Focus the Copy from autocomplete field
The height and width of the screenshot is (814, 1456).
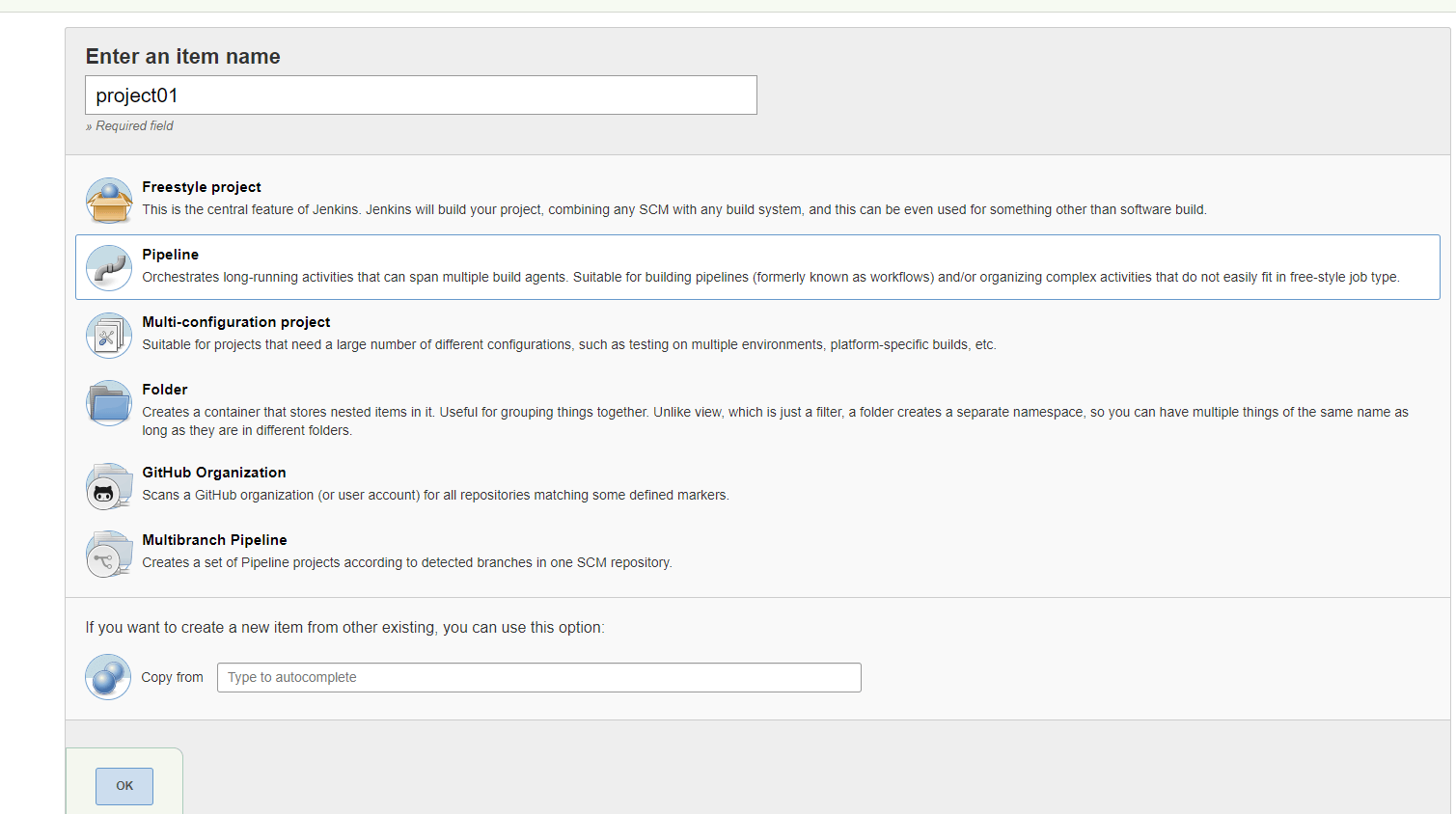(x=539, y=677)
